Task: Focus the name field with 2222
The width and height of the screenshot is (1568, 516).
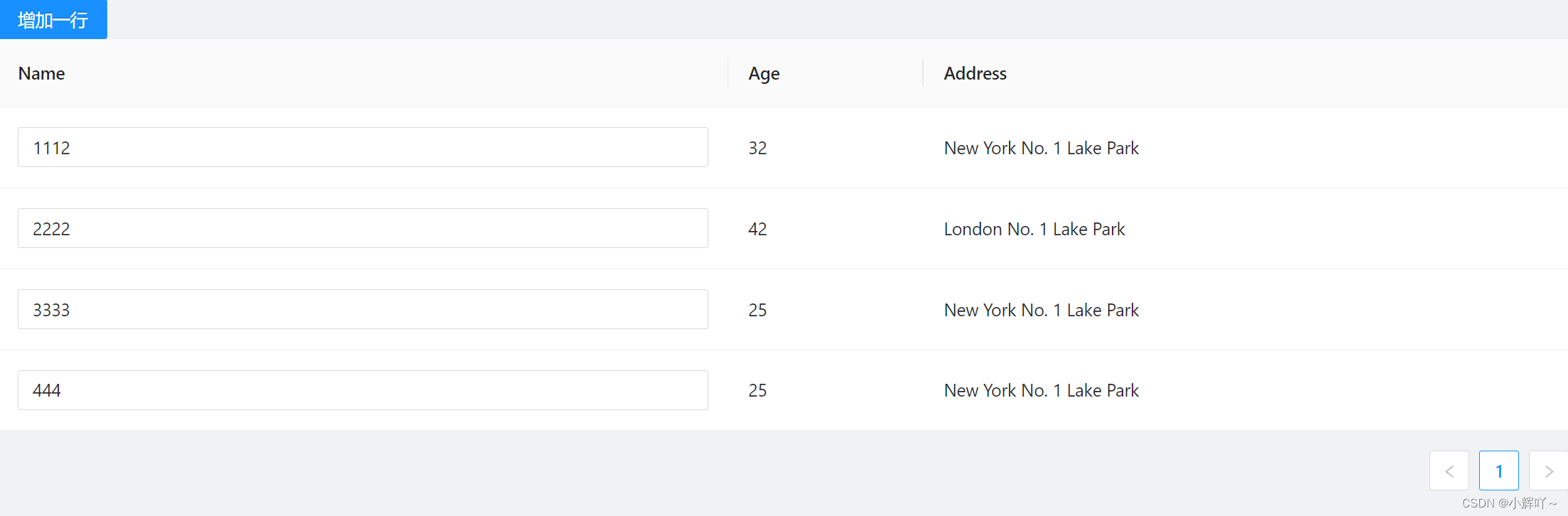Action: [362, 229]
